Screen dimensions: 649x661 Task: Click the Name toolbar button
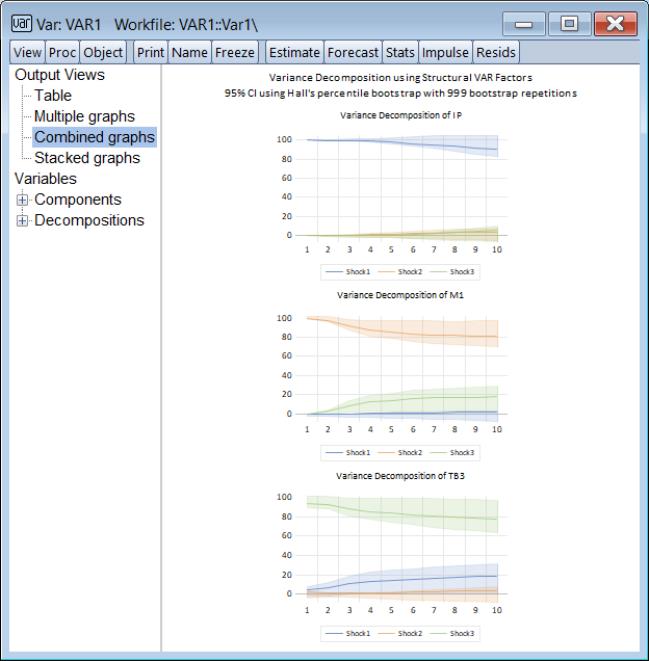click(x=190, y=52)
